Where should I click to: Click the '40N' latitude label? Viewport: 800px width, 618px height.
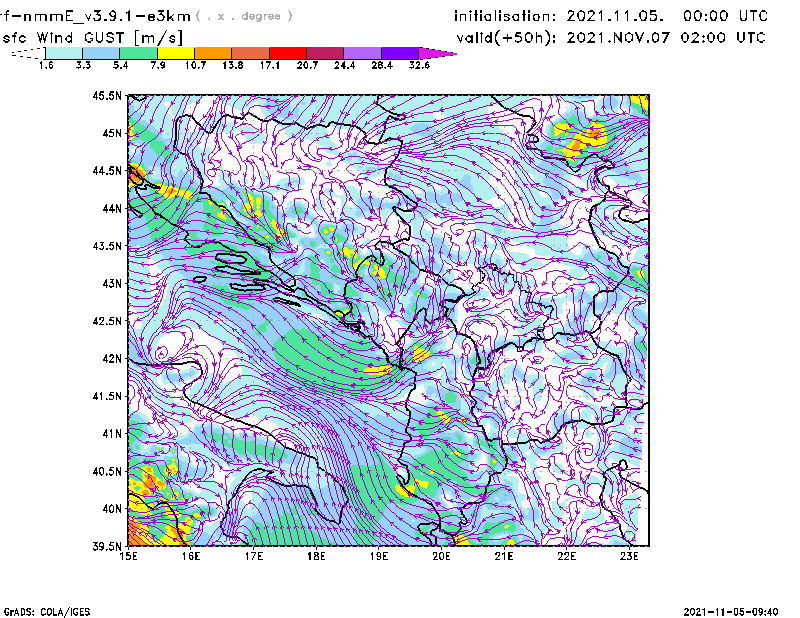pyautogui.click(x=112, y=509)
